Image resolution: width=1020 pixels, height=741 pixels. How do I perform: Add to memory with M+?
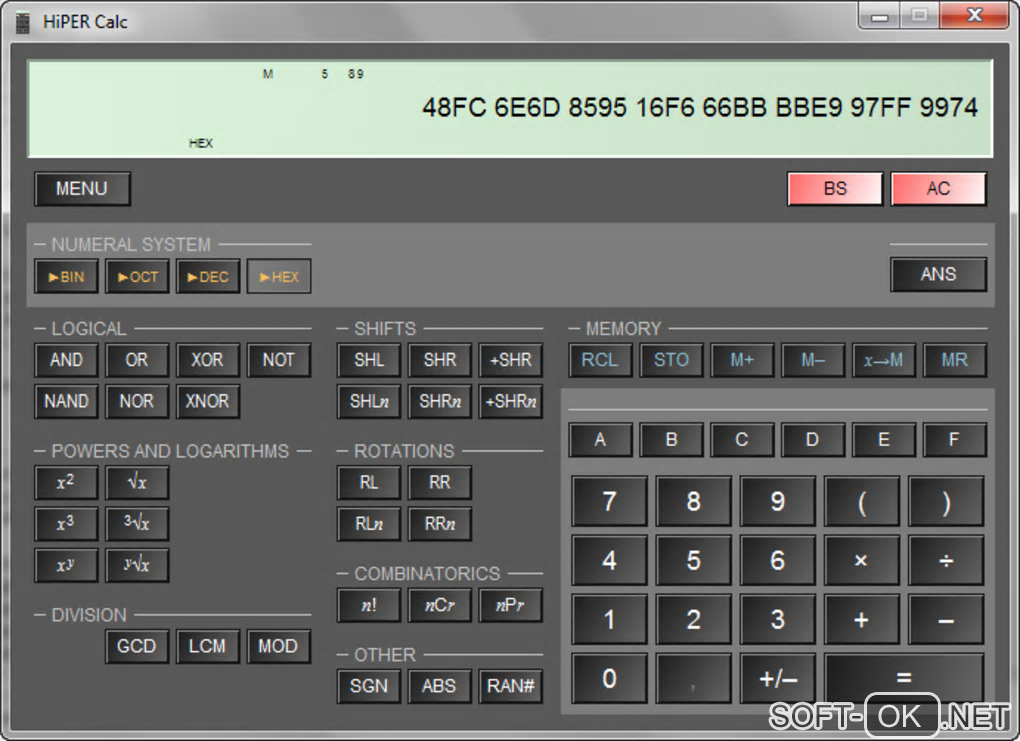coord(742,360)
